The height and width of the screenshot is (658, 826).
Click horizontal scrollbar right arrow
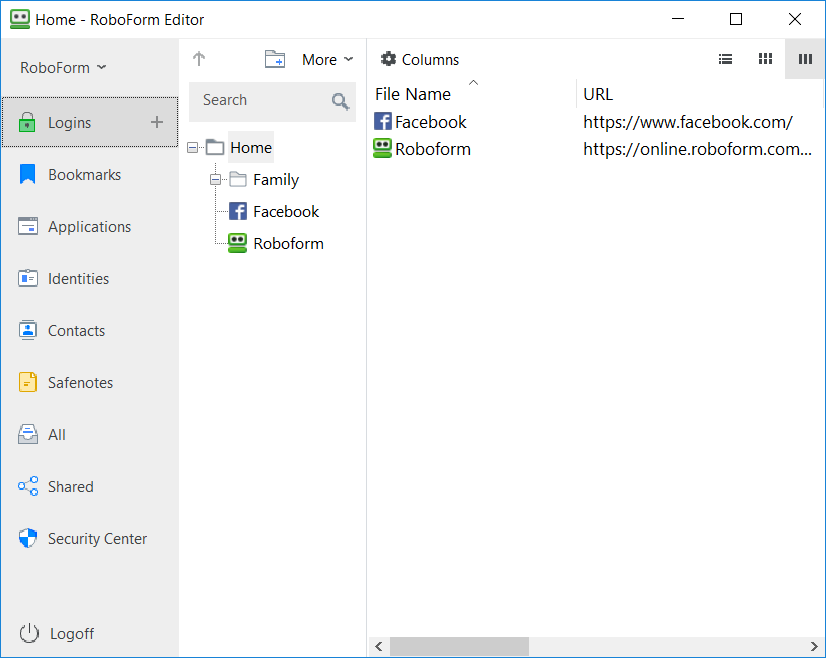[814, 646]
